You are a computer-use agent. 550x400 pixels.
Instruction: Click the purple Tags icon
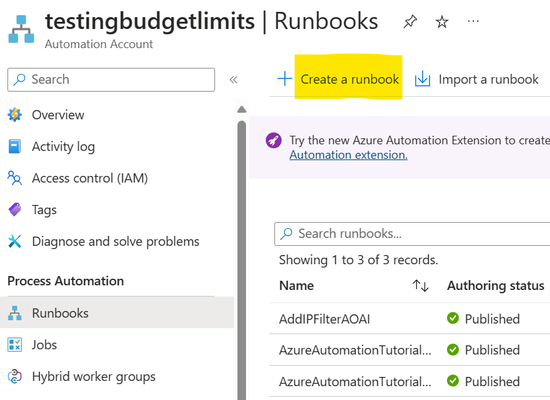click(x=15, y=209)
